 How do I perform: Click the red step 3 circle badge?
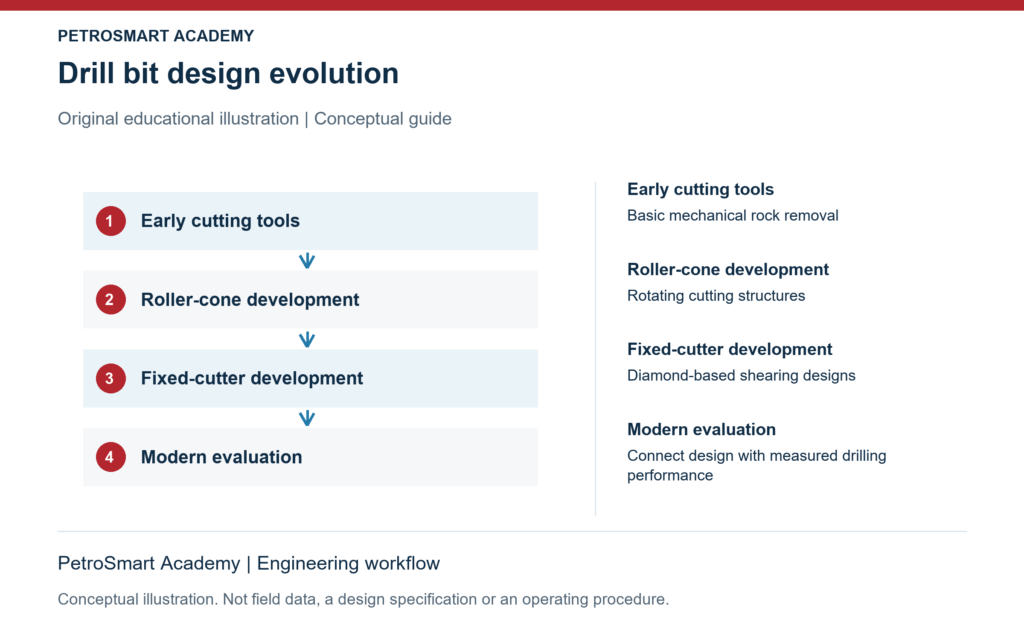pyautogui.click(x=110, y=378)
